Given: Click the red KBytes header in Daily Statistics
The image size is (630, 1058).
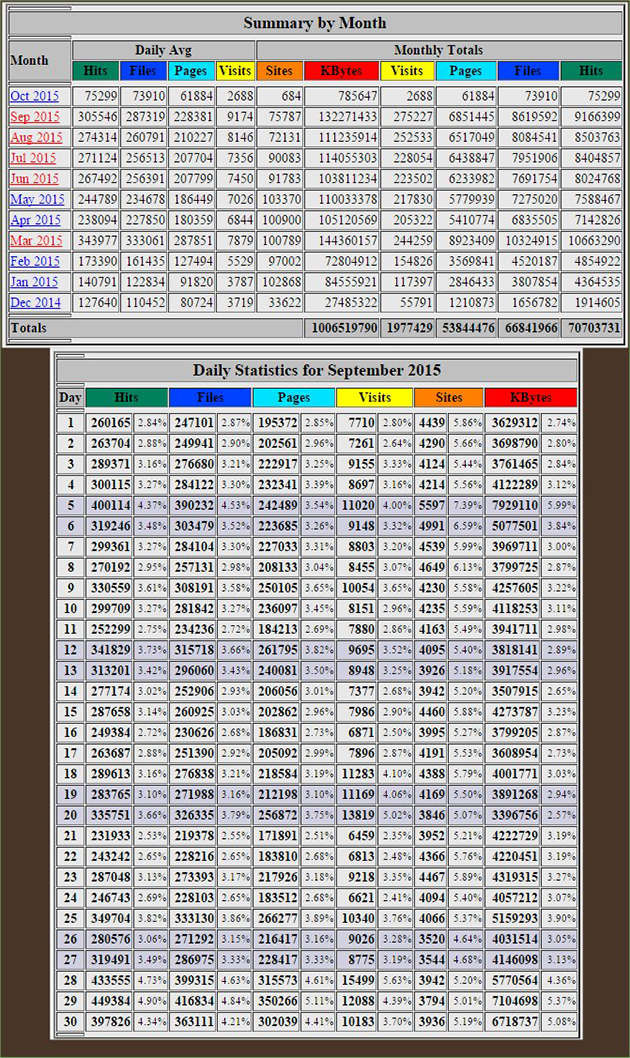Looking at the screenshot, I should coord(530,397).
